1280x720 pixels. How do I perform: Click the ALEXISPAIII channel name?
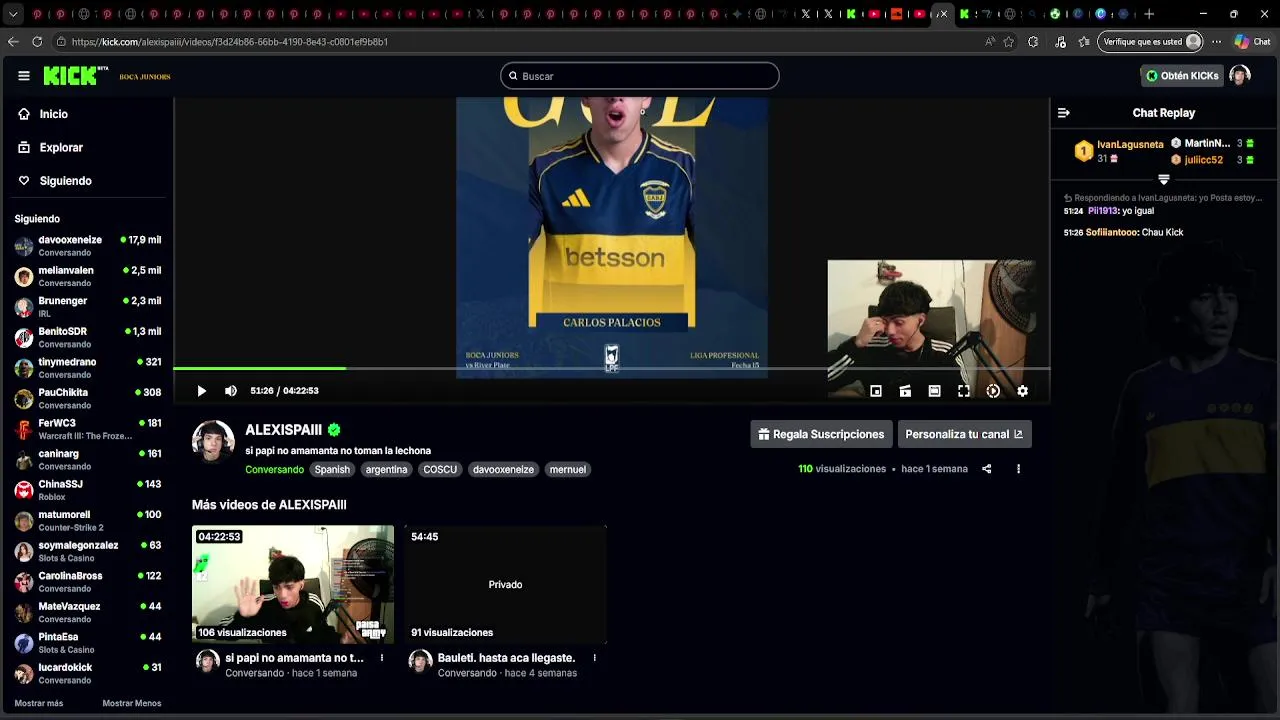[x=284, y=430]
